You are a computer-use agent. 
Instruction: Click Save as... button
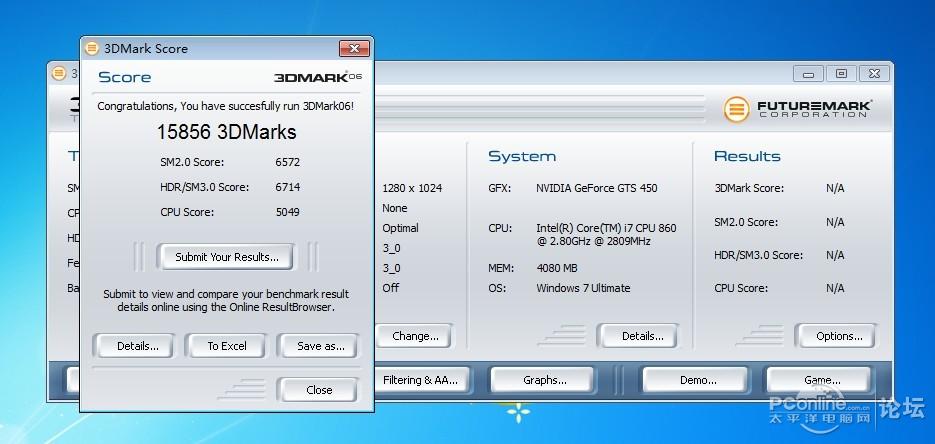click(x=320, y=346)
